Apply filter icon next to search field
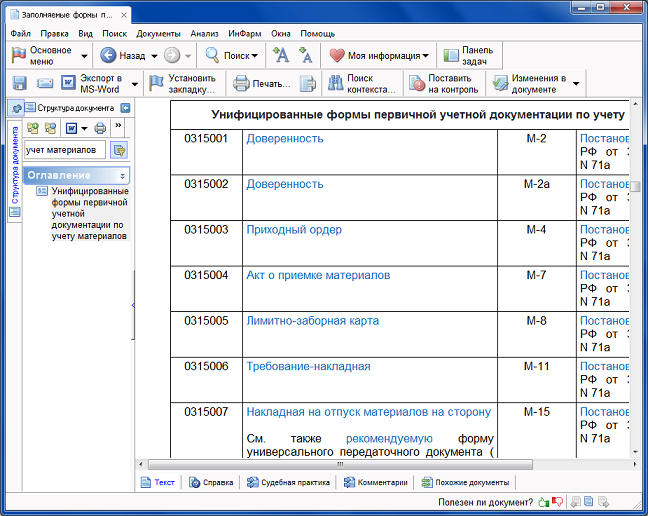 coord(120,150)
